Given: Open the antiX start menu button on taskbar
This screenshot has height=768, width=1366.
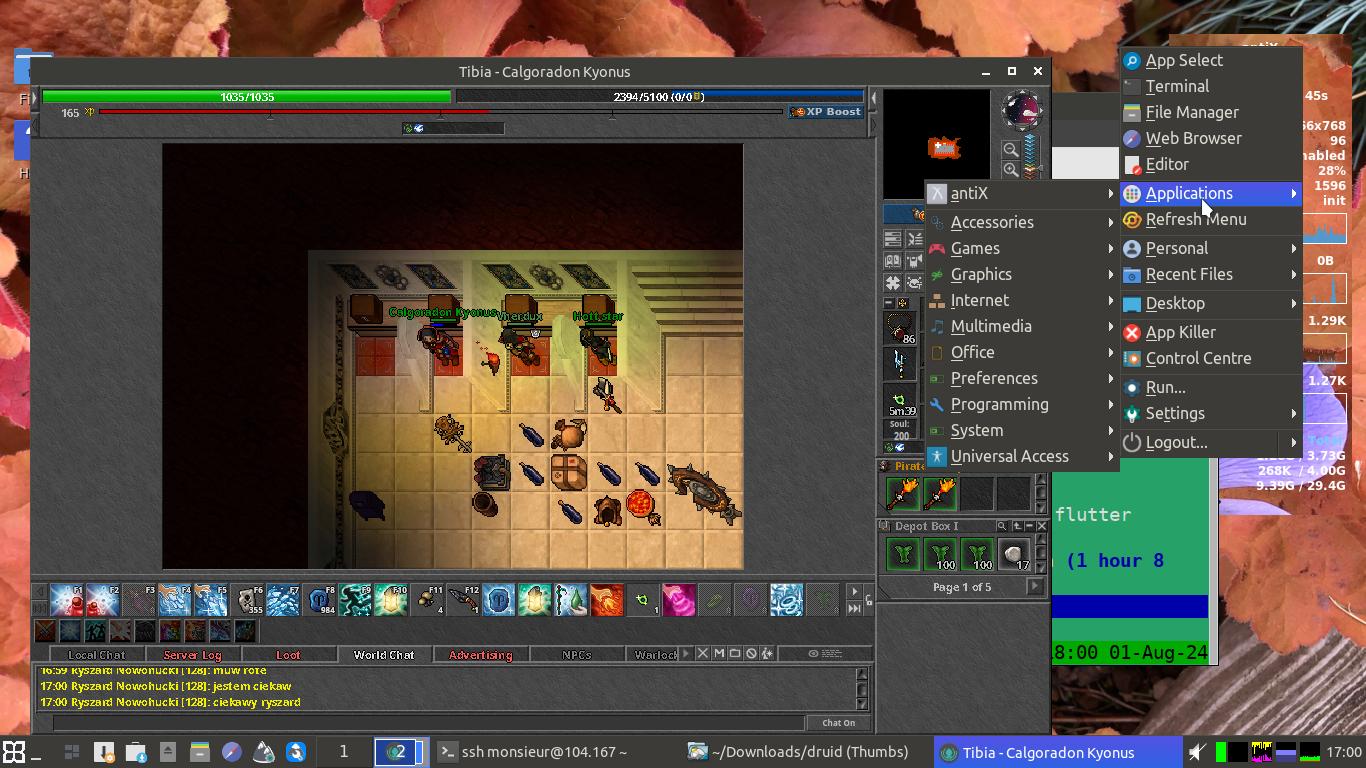Looking at the screenshot, I should [14, 752].
